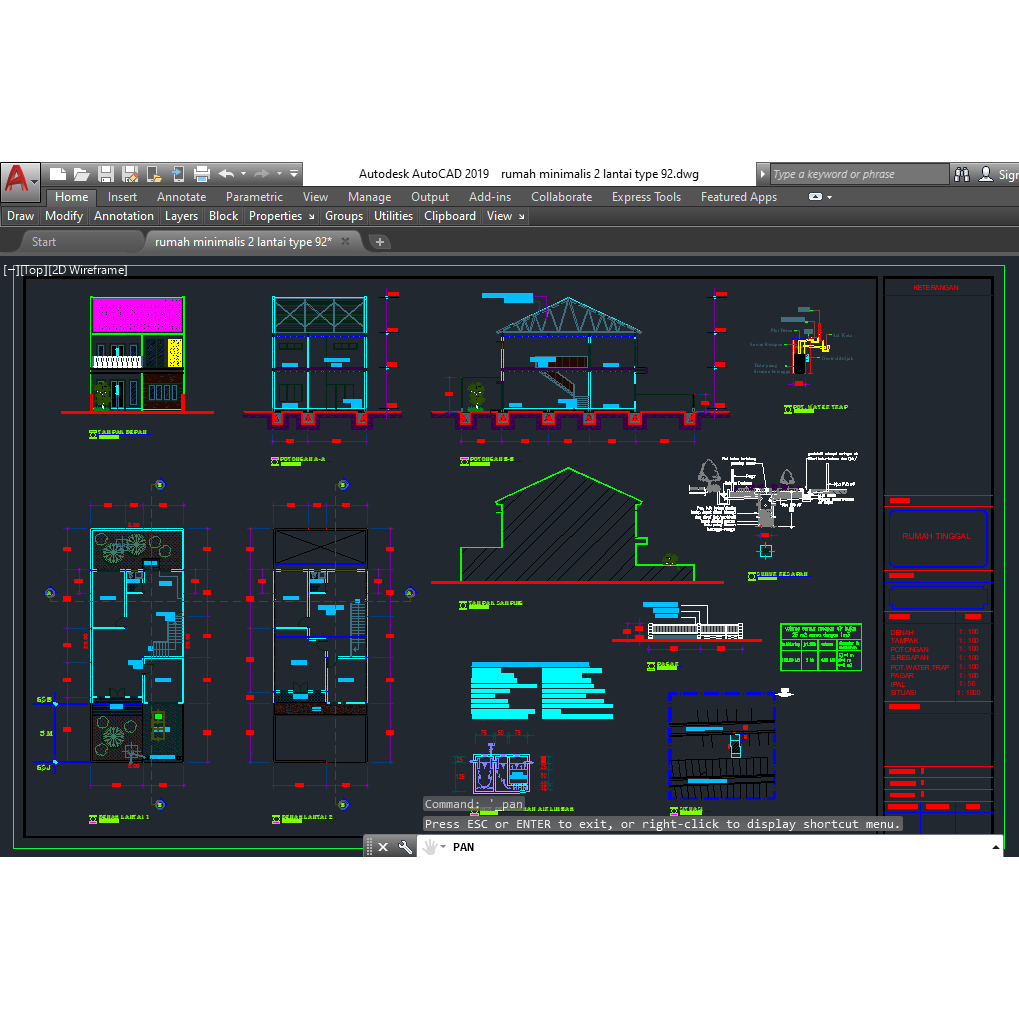Open dropdown arrow beside ribbon minimize button
The image size is (1019, 1019).
830,197
